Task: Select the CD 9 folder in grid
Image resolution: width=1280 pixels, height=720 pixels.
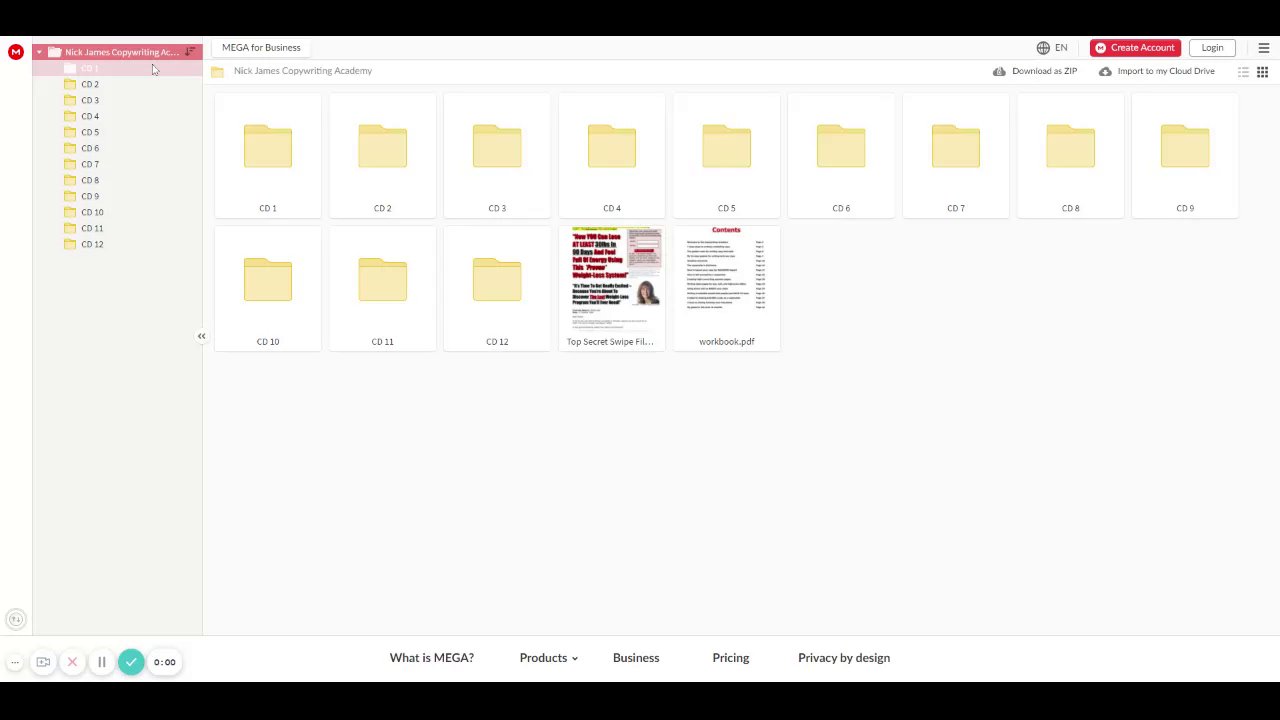Action: tap(1185, 155)
